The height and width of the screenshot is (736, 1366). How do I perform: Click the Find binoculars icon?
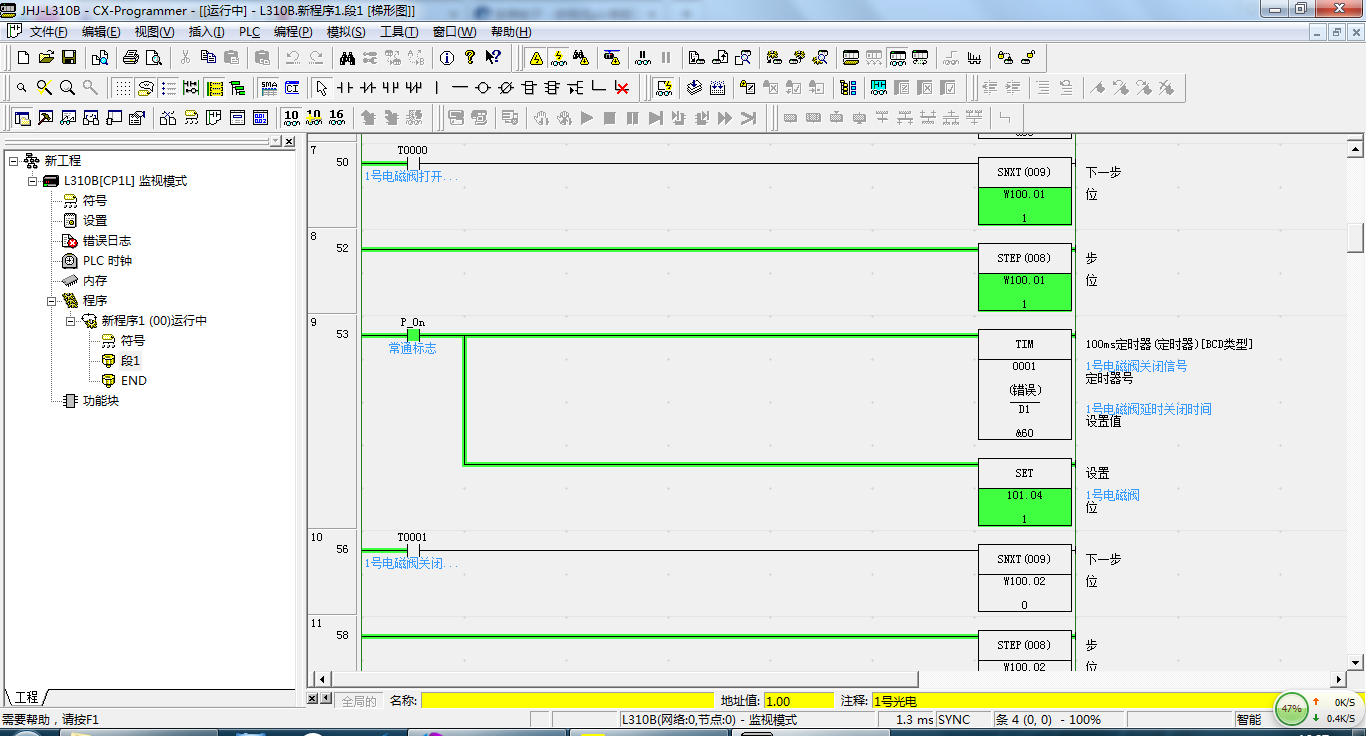coord(347,57)
